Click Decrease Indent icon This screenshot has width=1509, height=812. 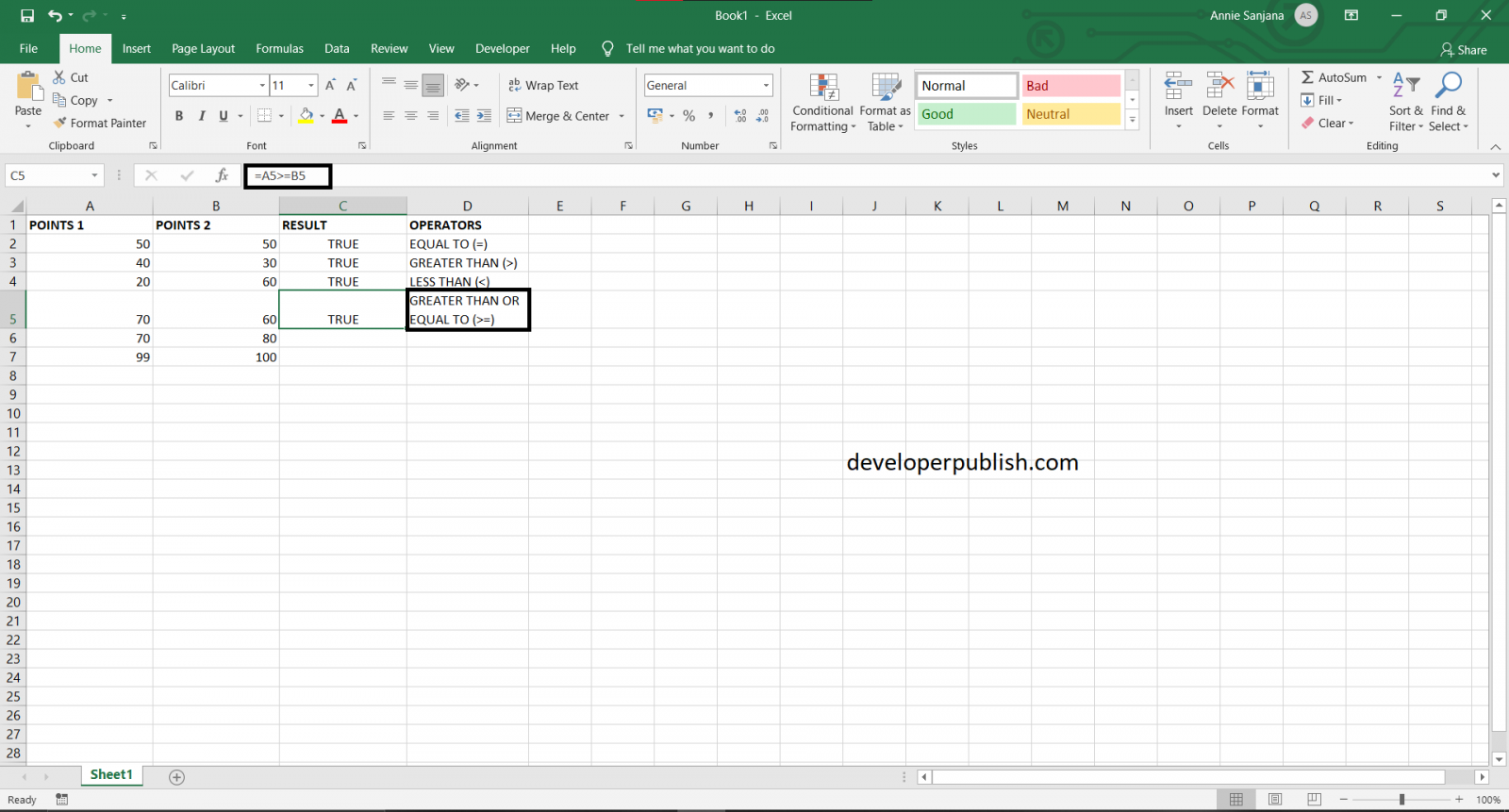click(462, 116)
